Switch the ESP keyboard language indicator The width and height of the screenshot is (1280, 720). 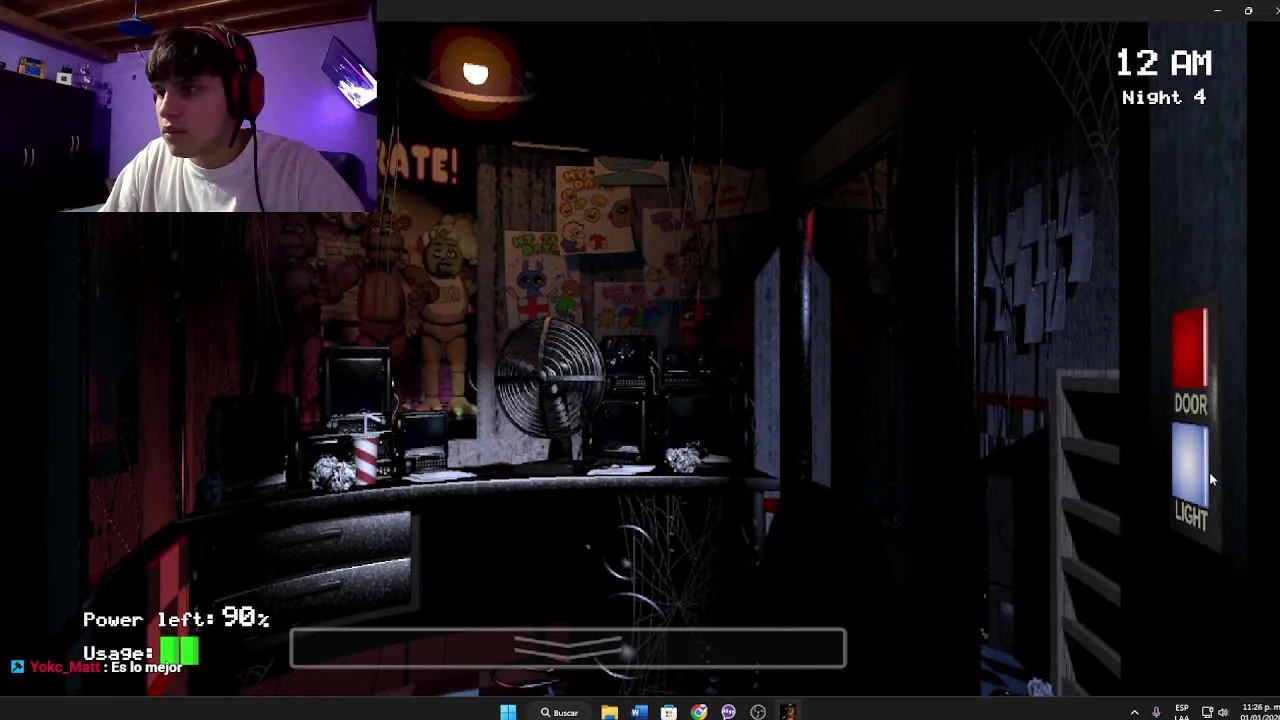(x=1182, y=712)
